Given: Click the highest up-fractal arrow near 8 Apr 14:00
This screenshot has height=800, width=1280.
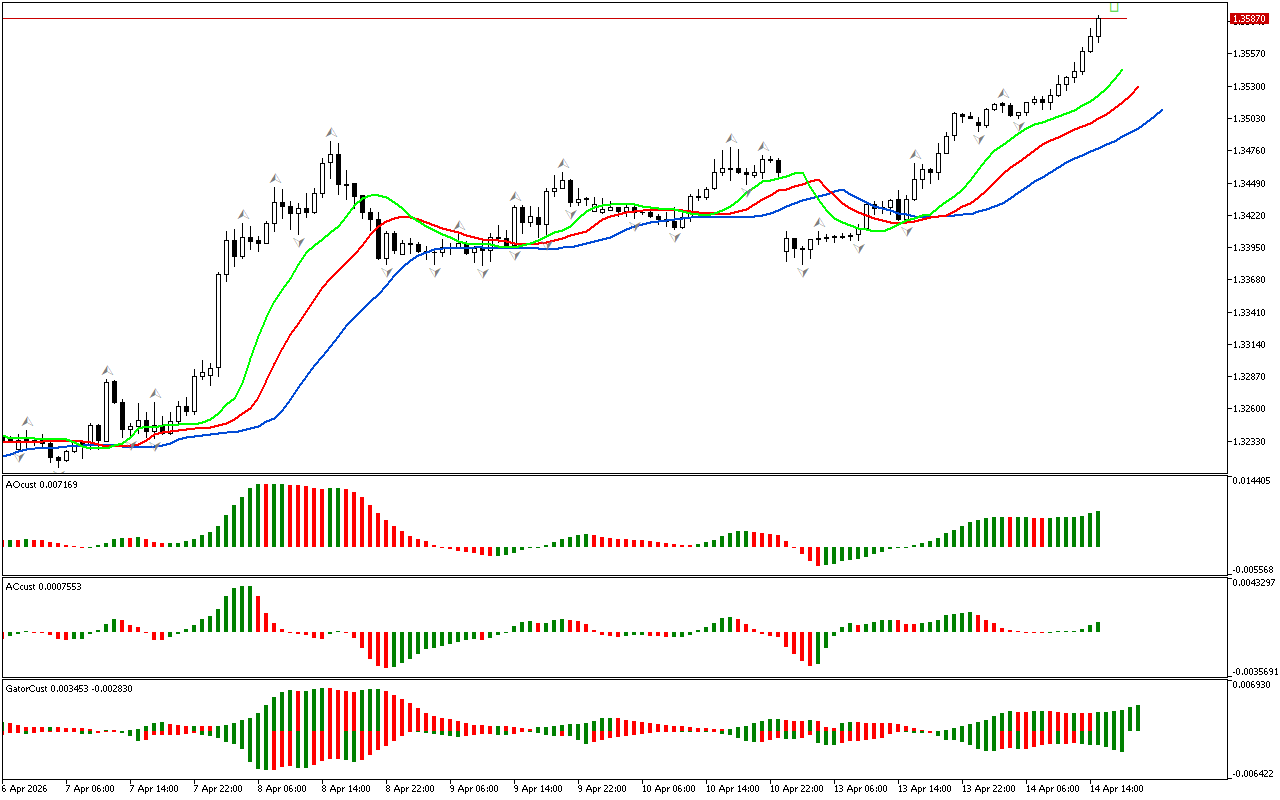Looking at the screenshot, I should coord(330,132).
